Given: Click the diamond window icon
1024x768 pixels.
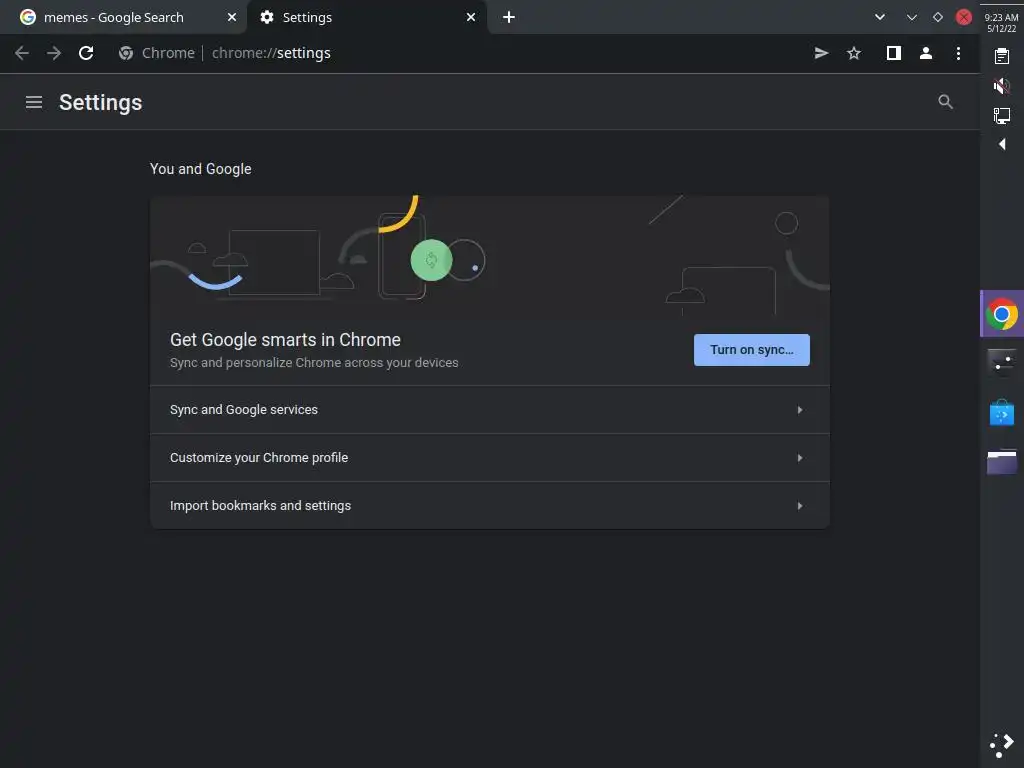Looking at the screenshot, I should pos(938,17).
